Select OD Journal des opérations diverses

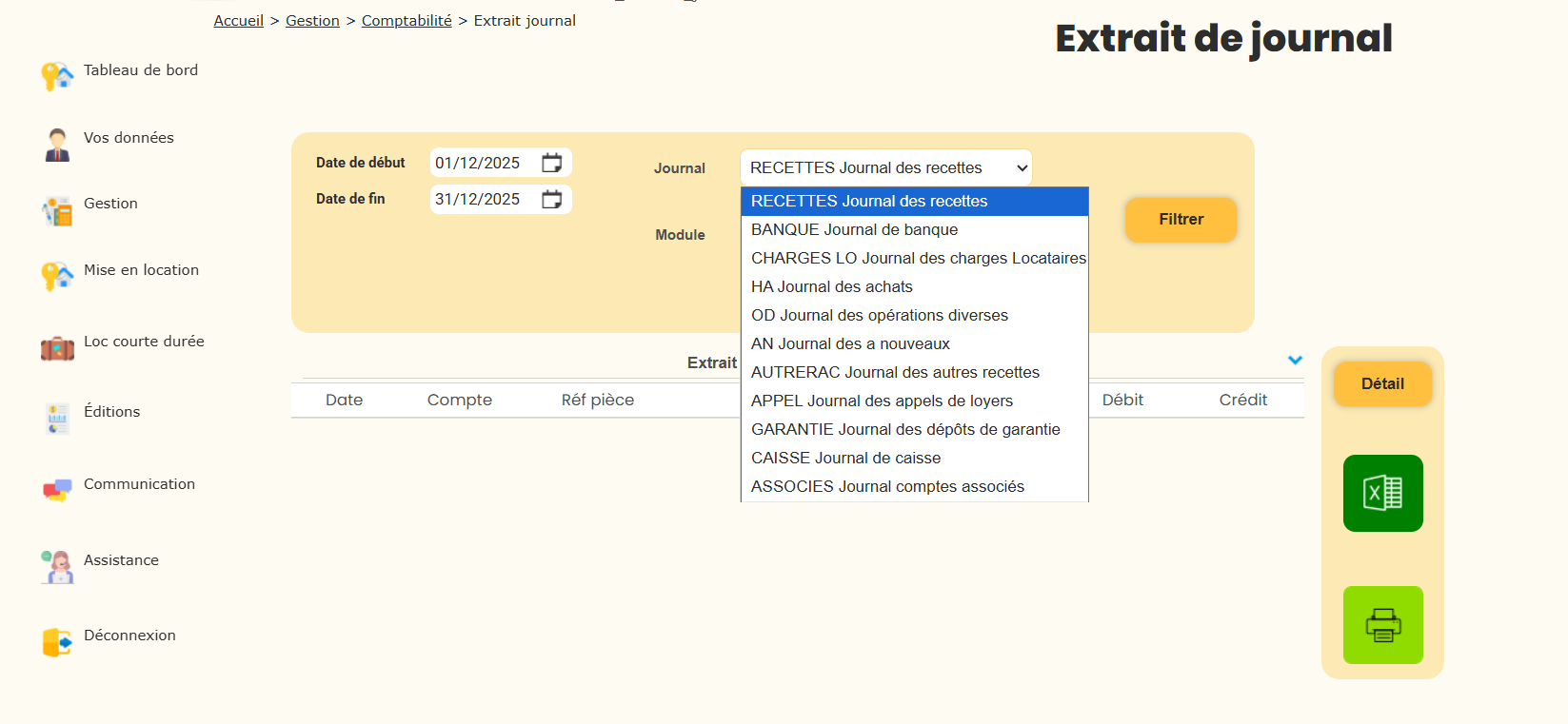pos(879,315)
